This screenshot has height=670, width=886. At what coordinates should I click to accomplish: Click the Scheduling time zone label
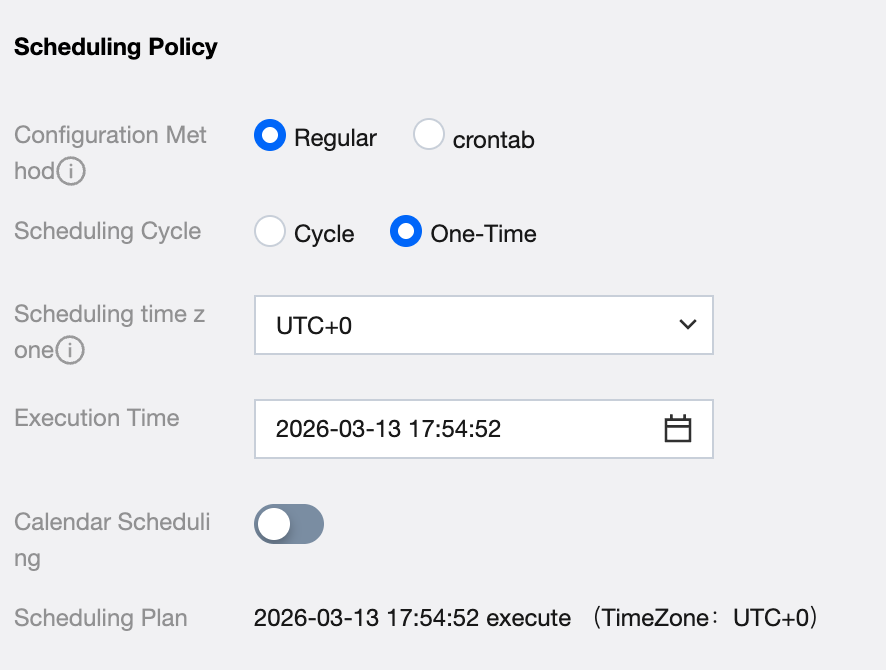click(109, 315)
